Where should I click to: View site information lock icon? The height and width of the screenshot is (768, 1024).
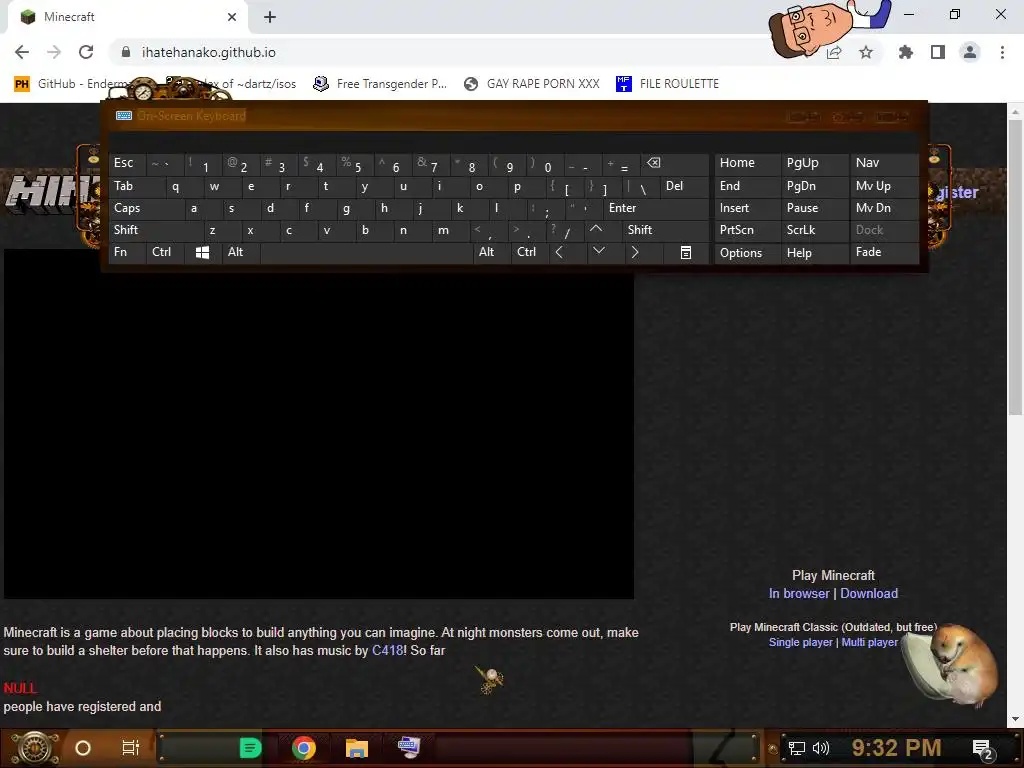[x=126, y=52]
